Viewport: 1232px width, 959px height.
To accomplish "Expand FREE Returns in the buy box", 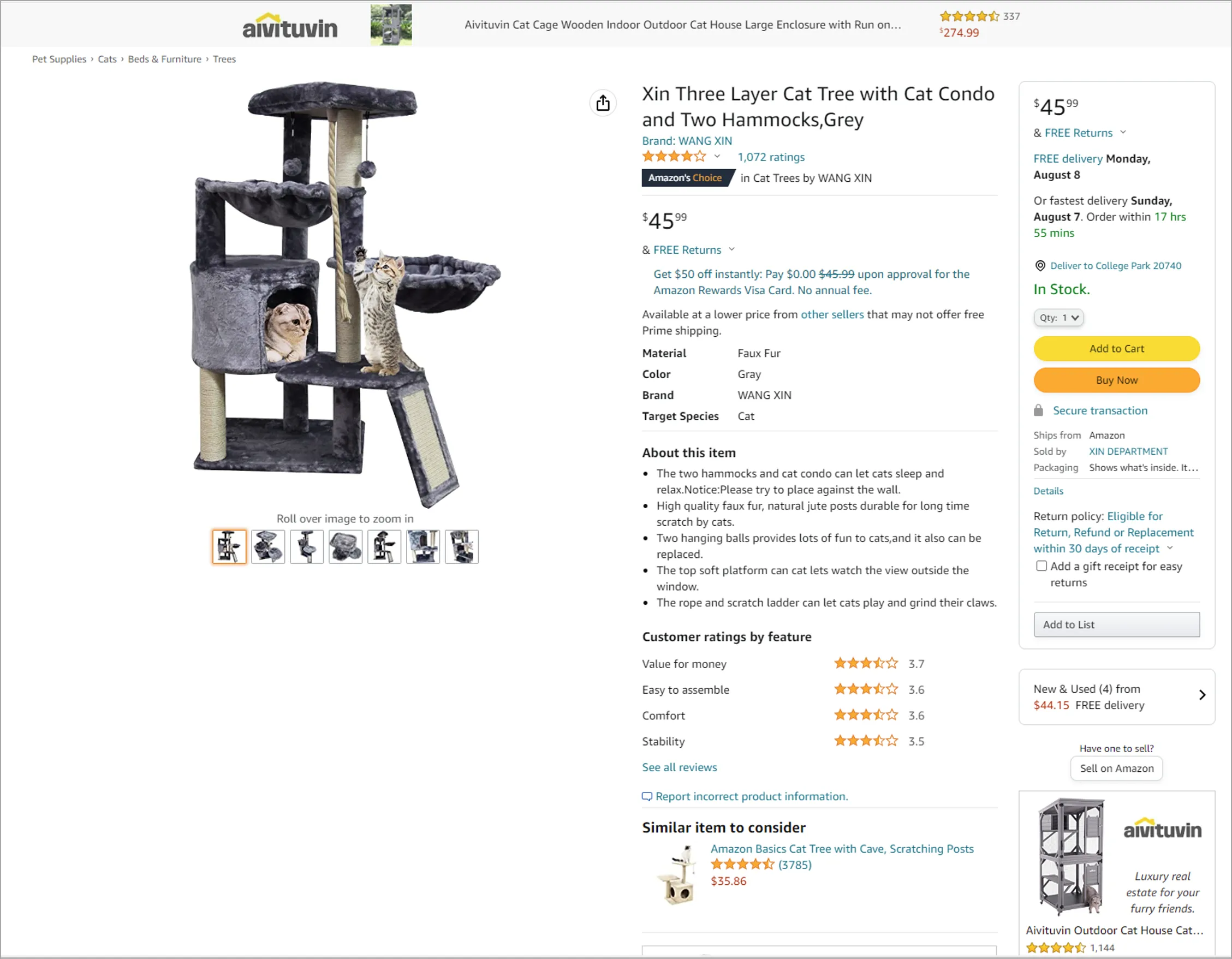I will pos(1123,133).
